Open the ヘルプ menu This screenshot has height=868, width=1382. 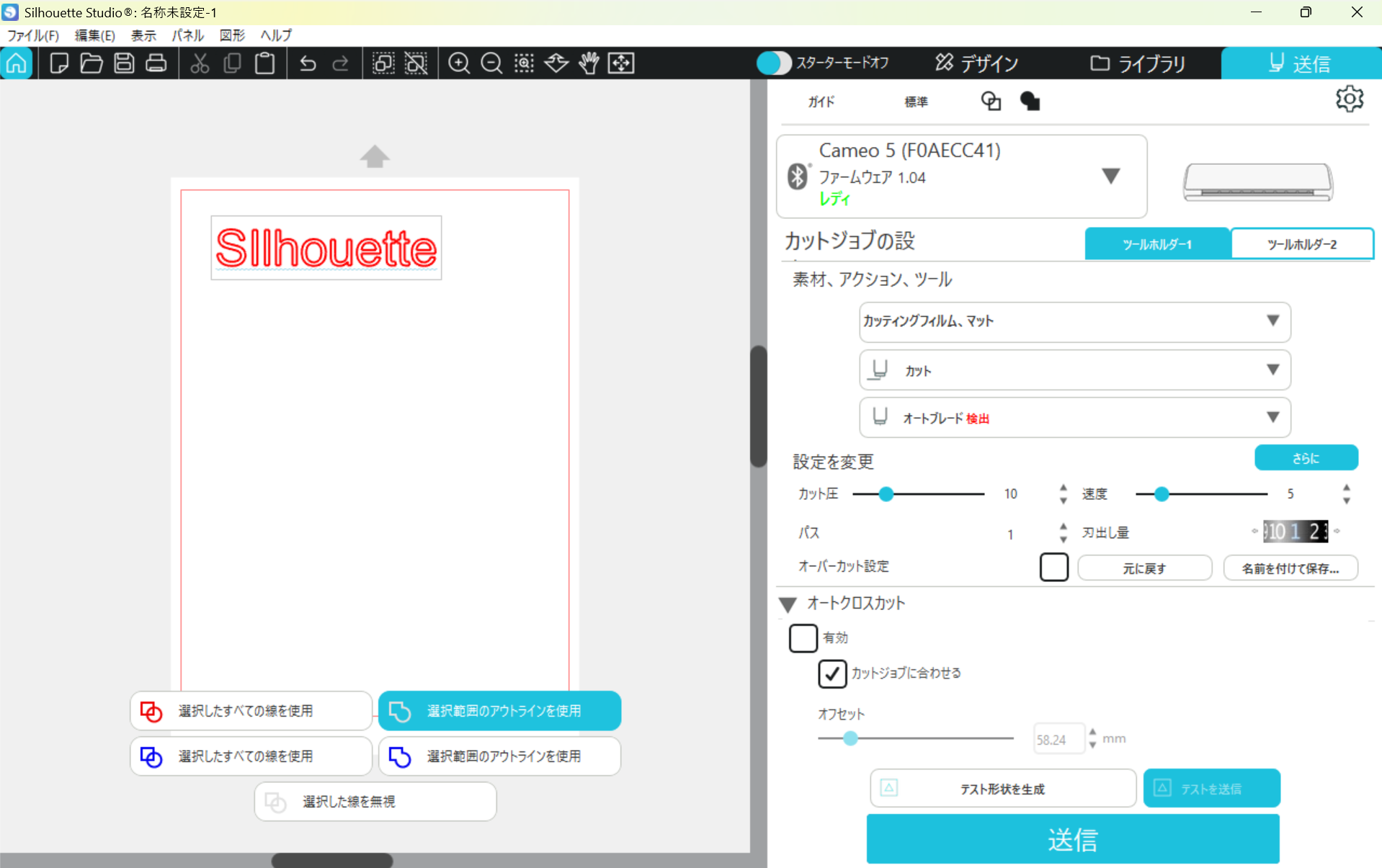pos(276,35)
